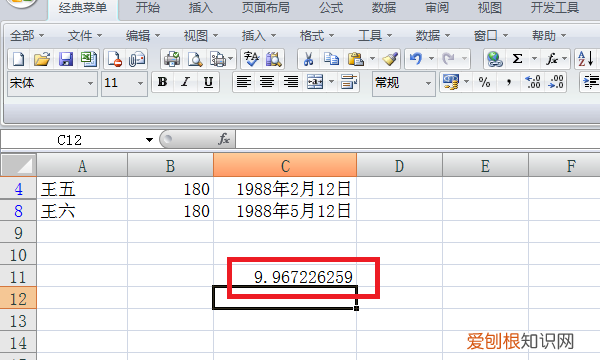Open the 编辑 menu
The height and width of the screenshot is (360, 600).
[x=143, y=36]
